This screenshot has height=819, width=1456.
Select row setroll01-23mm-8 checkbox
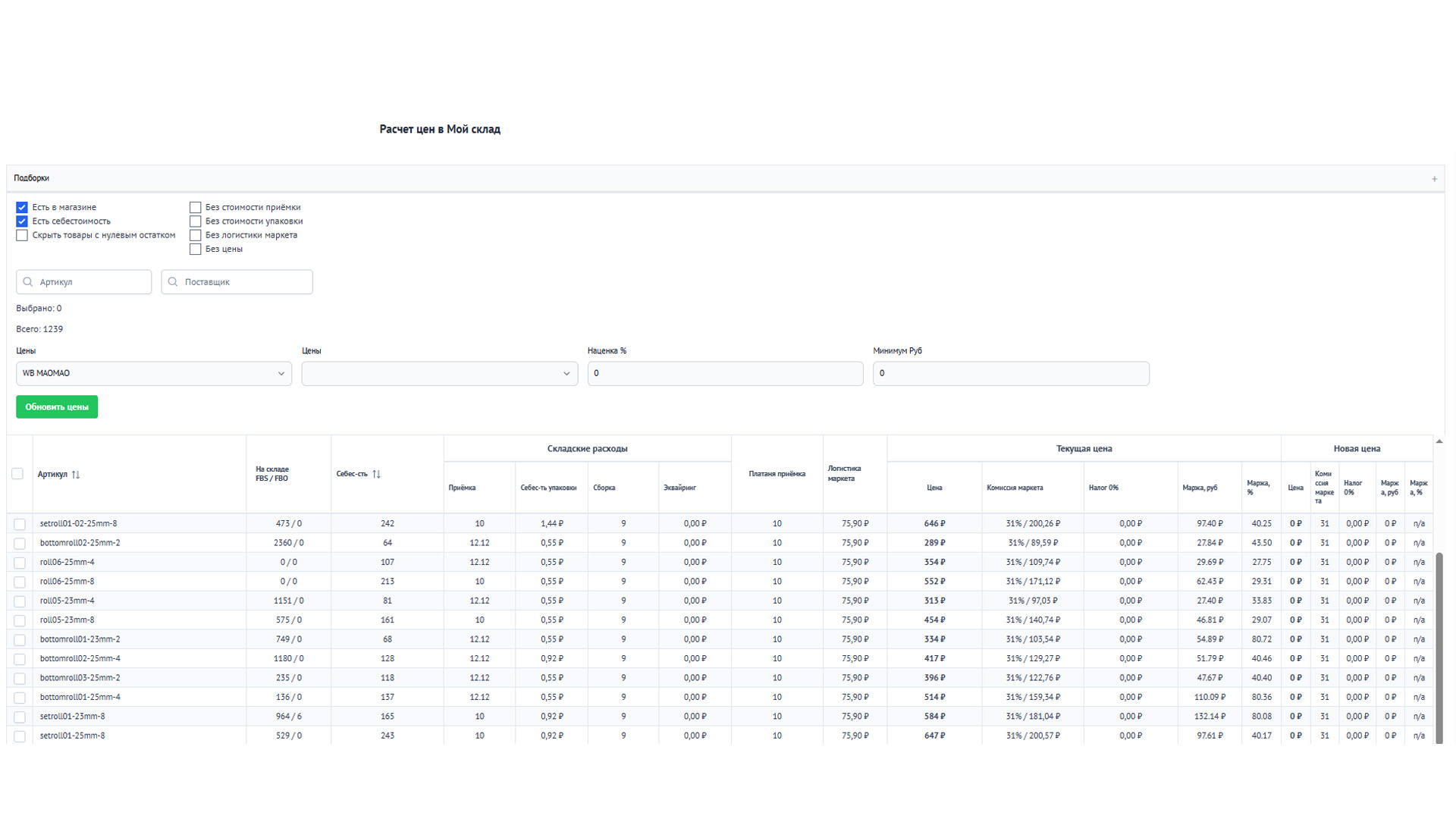pos(20,717)
